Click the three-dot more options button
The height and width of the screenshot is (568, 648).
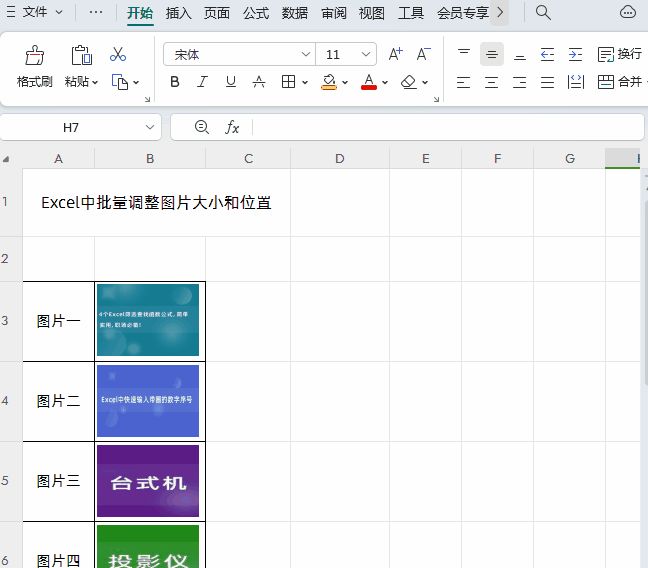96,12
